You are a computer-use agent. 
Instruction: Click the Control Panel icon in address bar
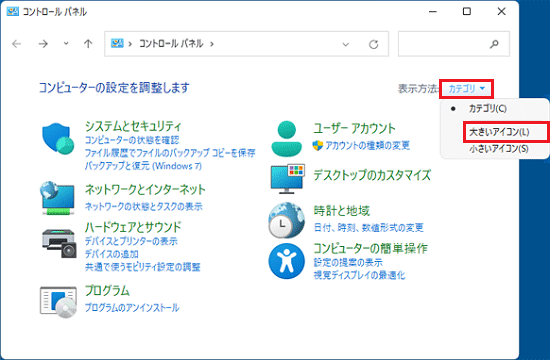coord(117,43)
